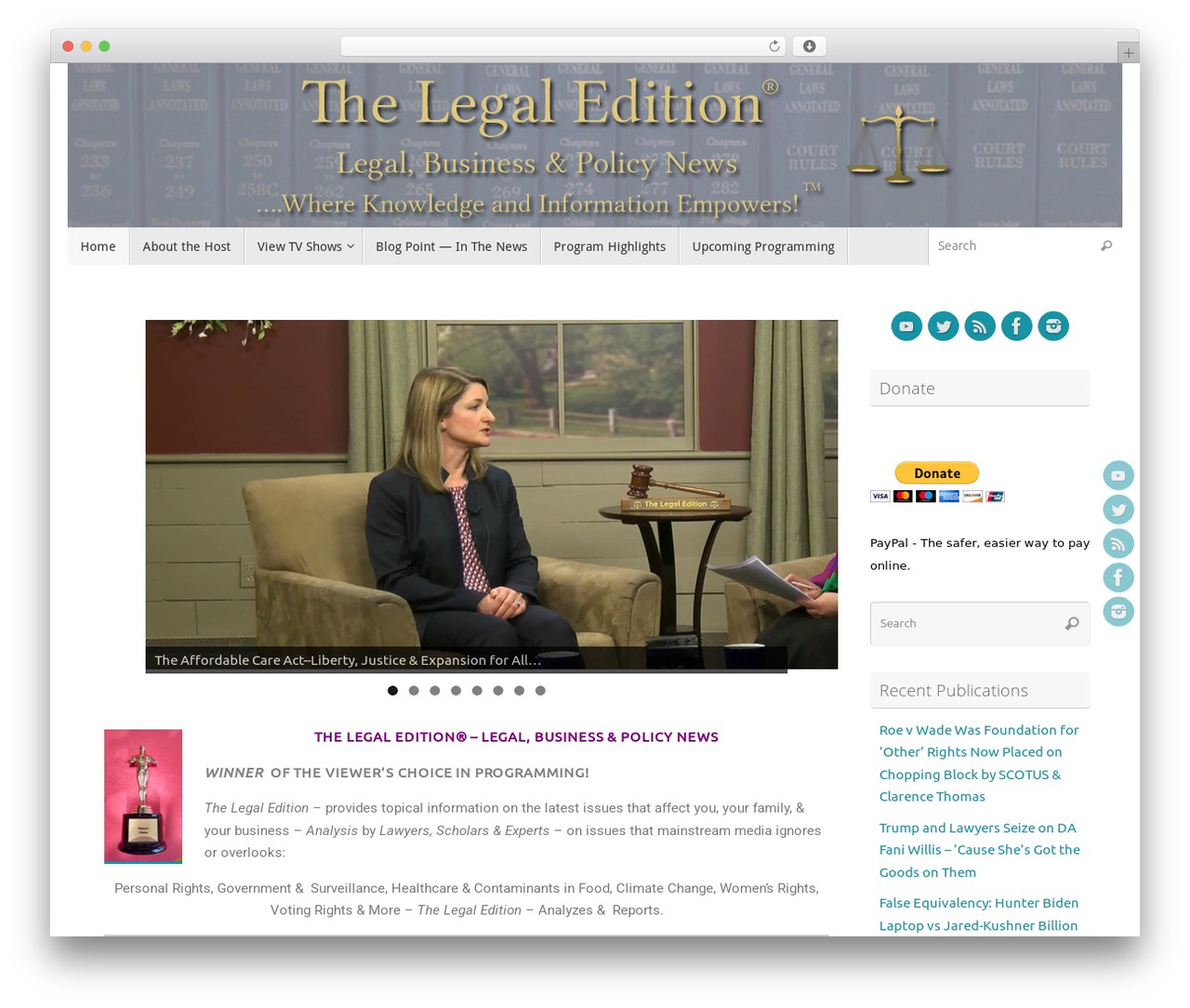Open the YouTube icon in the sidebar header

coord(906,326)
